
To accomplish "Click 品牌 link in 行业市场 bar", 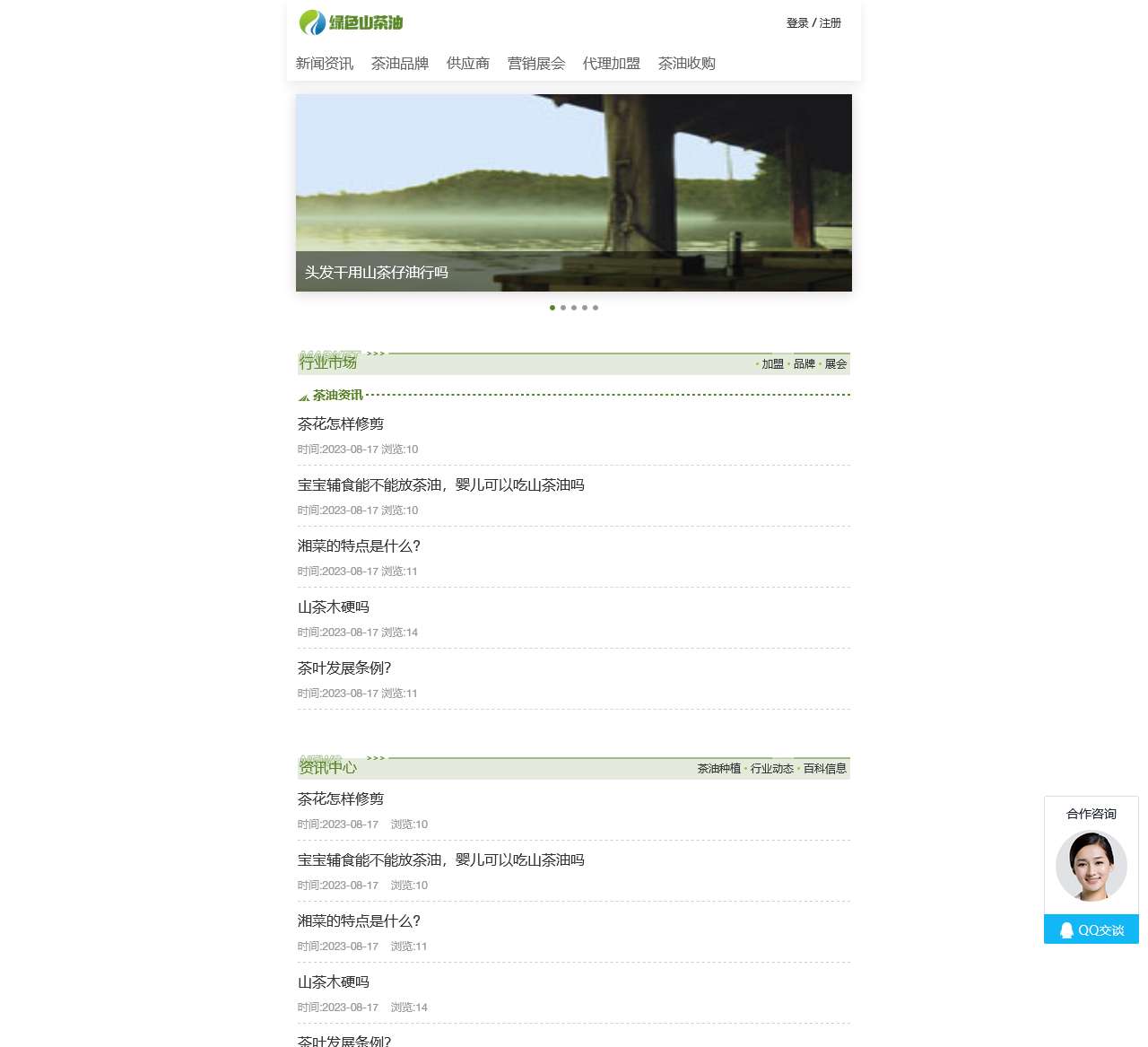I will click(x=804, y=364).
